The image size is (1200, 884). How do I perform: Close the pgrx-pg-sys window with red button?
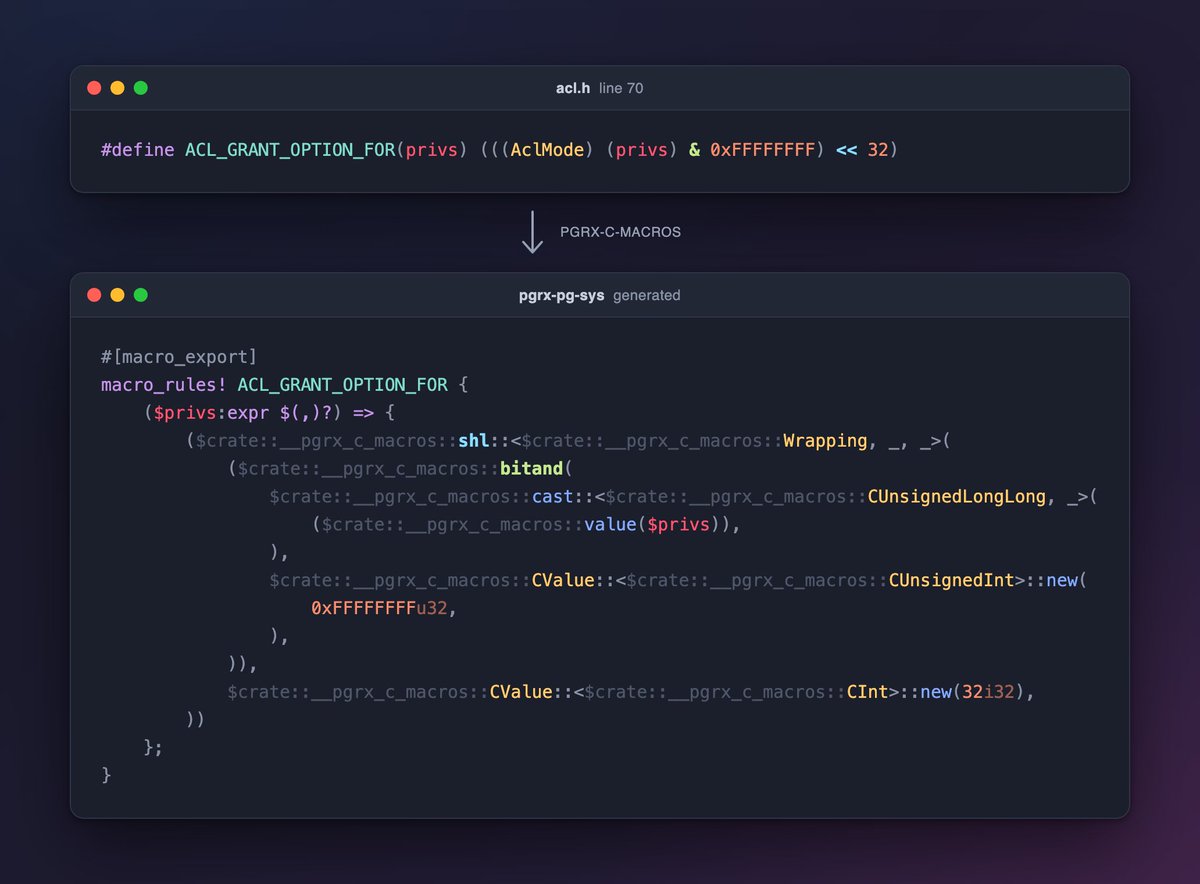click(94, 295)
